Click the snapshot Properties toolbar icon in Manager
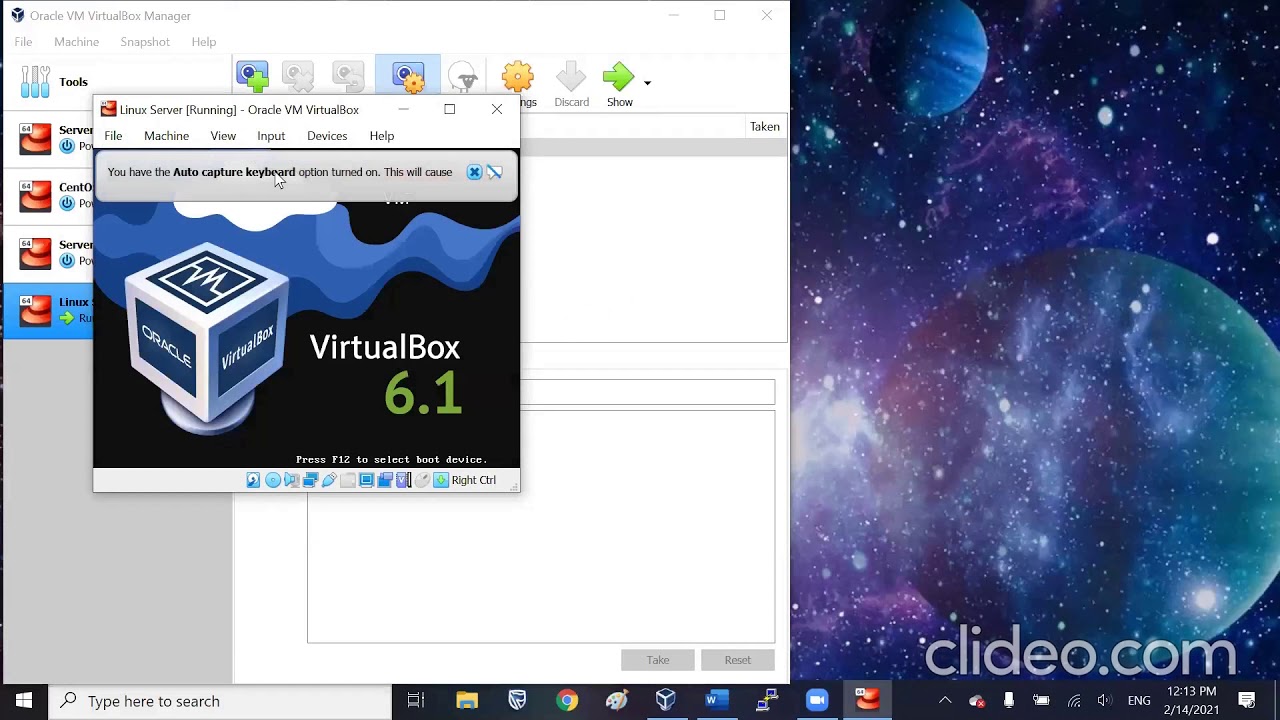Image resolution: width=1280 pixels, height=720 pixels. coord(408,77)
